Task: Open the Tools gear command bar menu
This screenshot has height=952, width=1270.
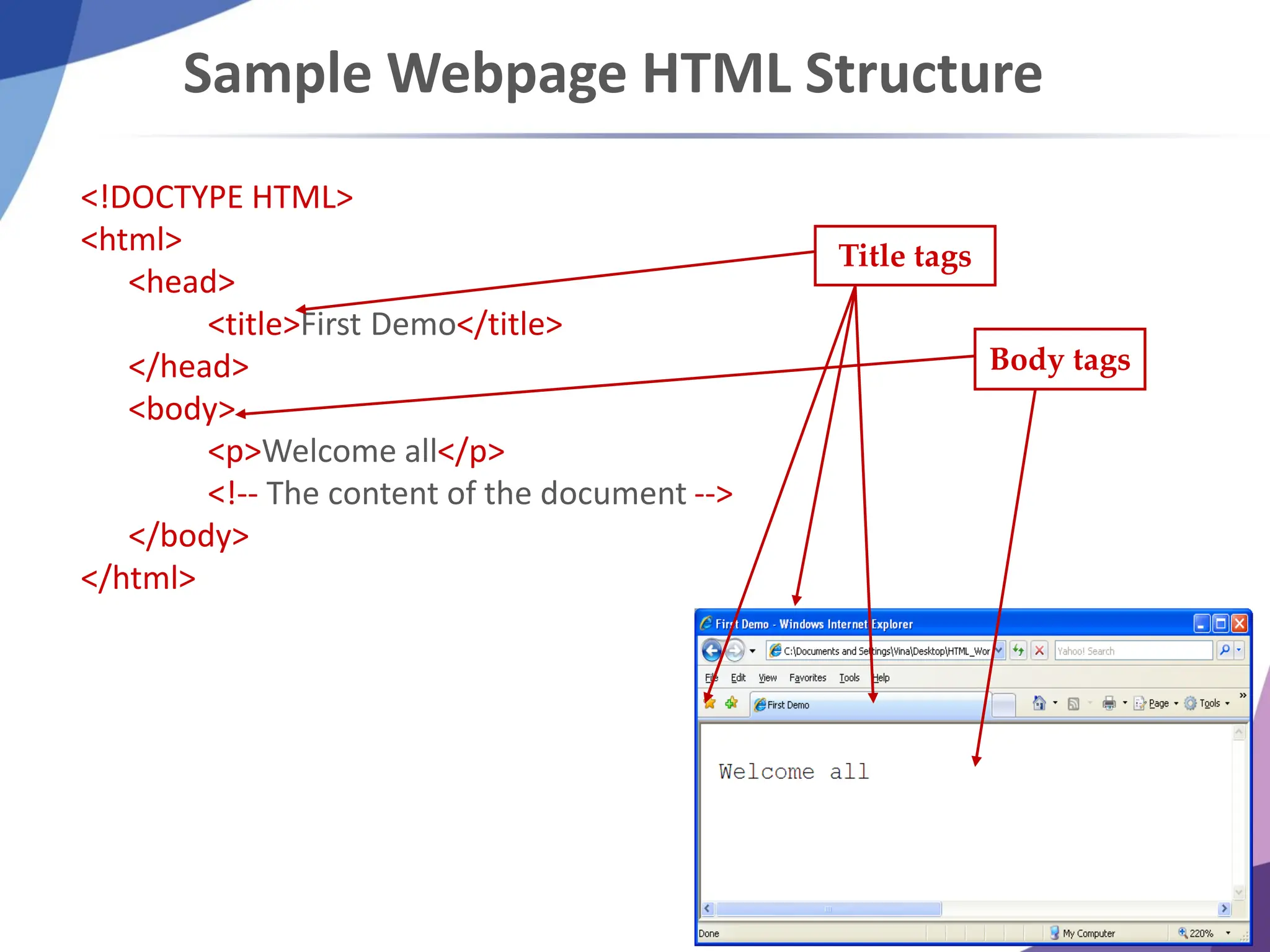Action: 1207,703
